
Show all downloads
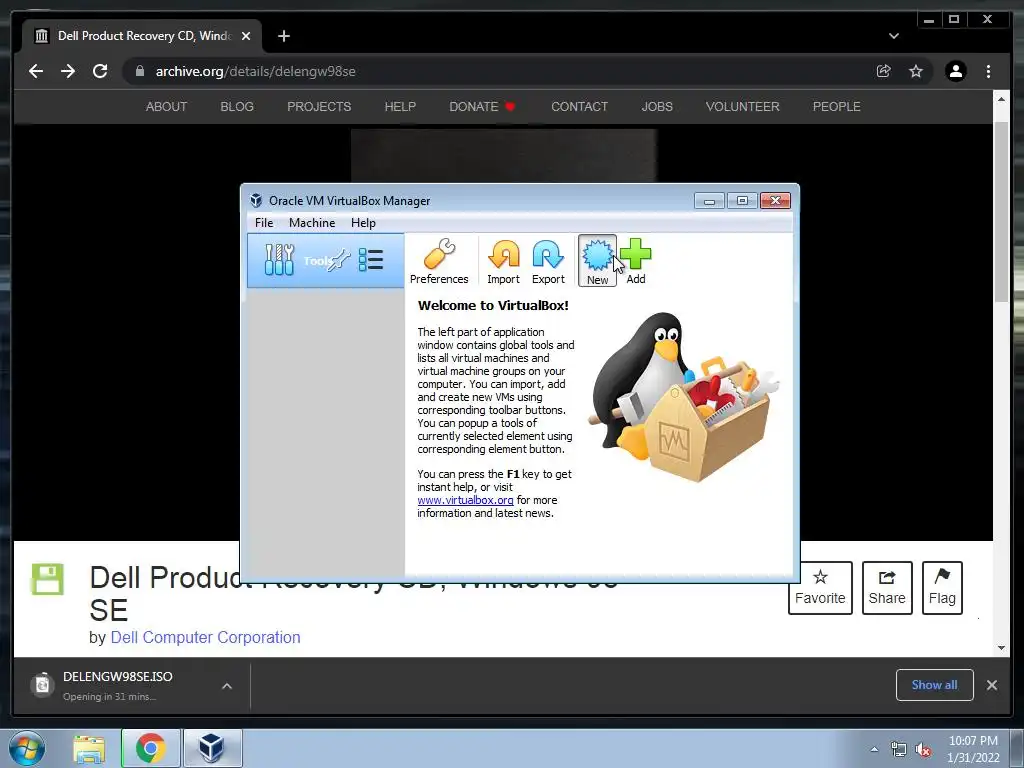(x=935, y=685)
